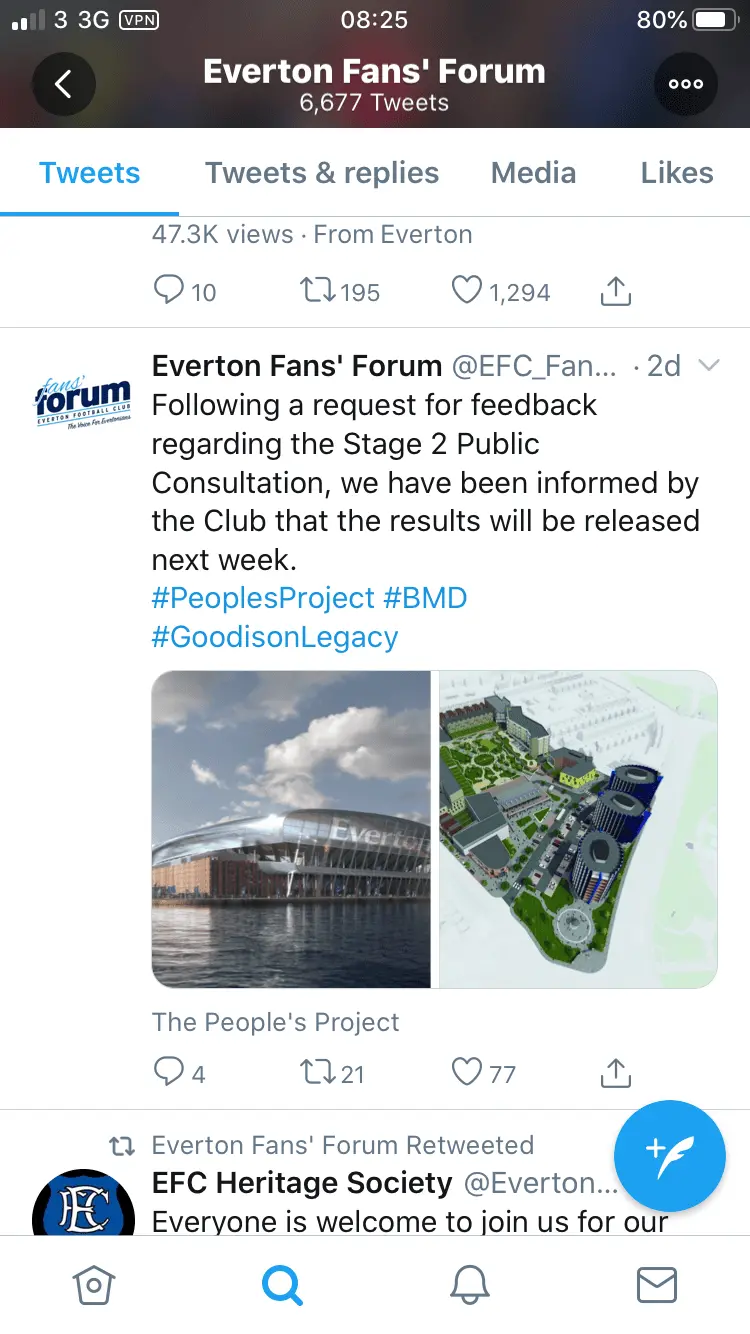This screenshot has height=1334, width=750.
Task: Tap the search magnifier icon
Action: (282, 1285)
